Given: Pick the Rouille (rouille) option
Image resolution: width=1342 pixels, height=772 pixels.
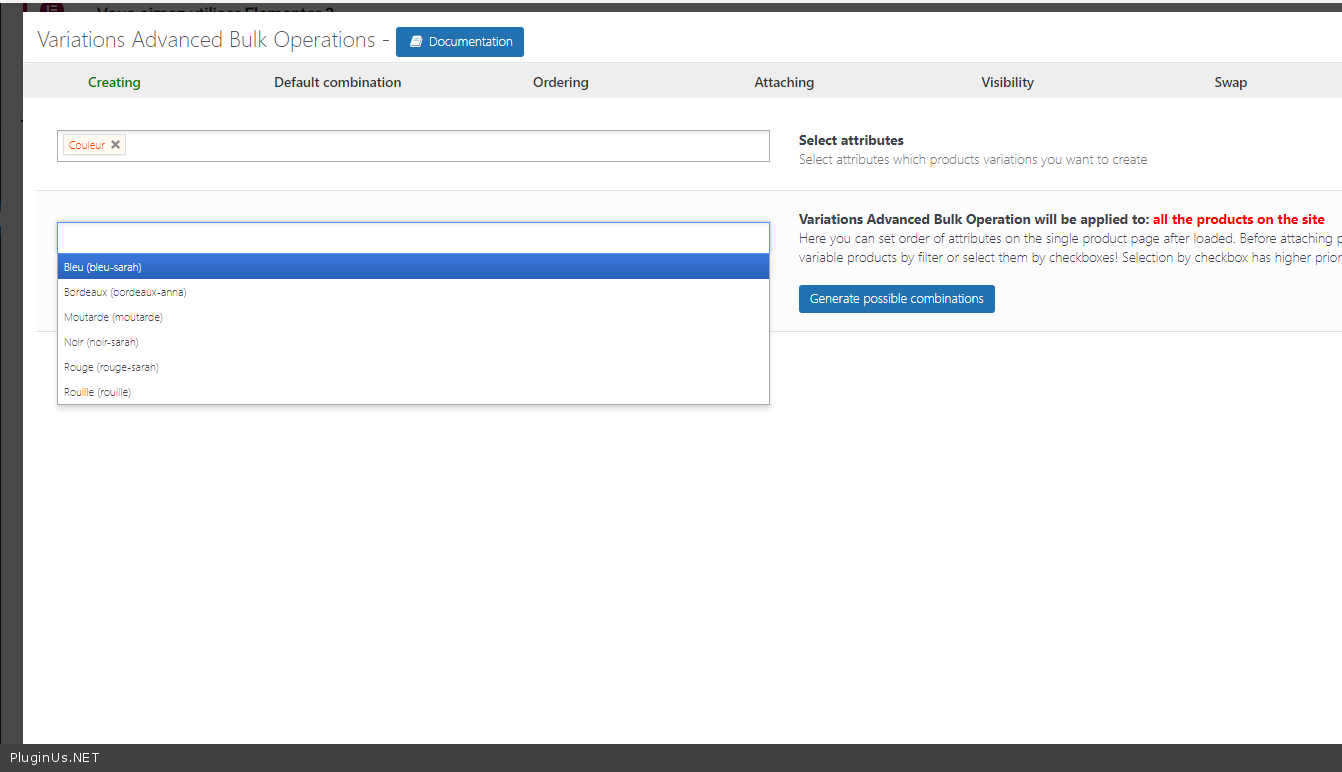Looking at the screenshot, I should (97, 392).
